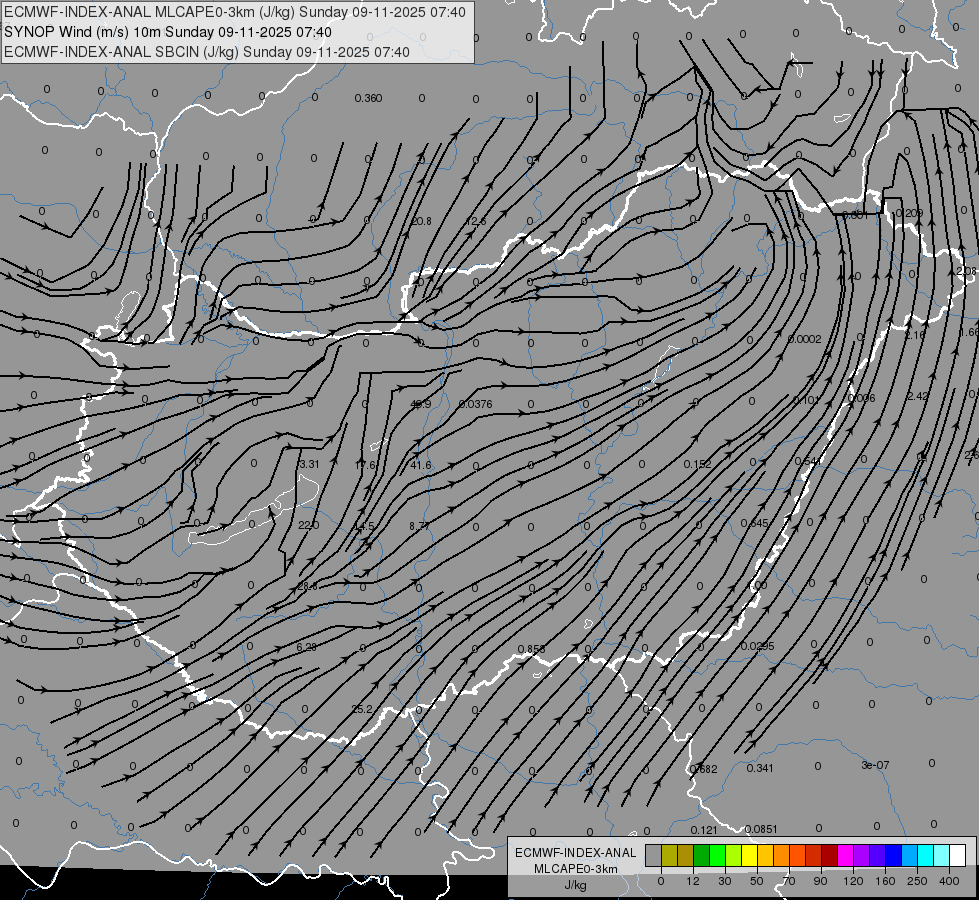Click the map value '0.341'
The height and width of the screenshot is (900, 979).
(x=760, y=768)
